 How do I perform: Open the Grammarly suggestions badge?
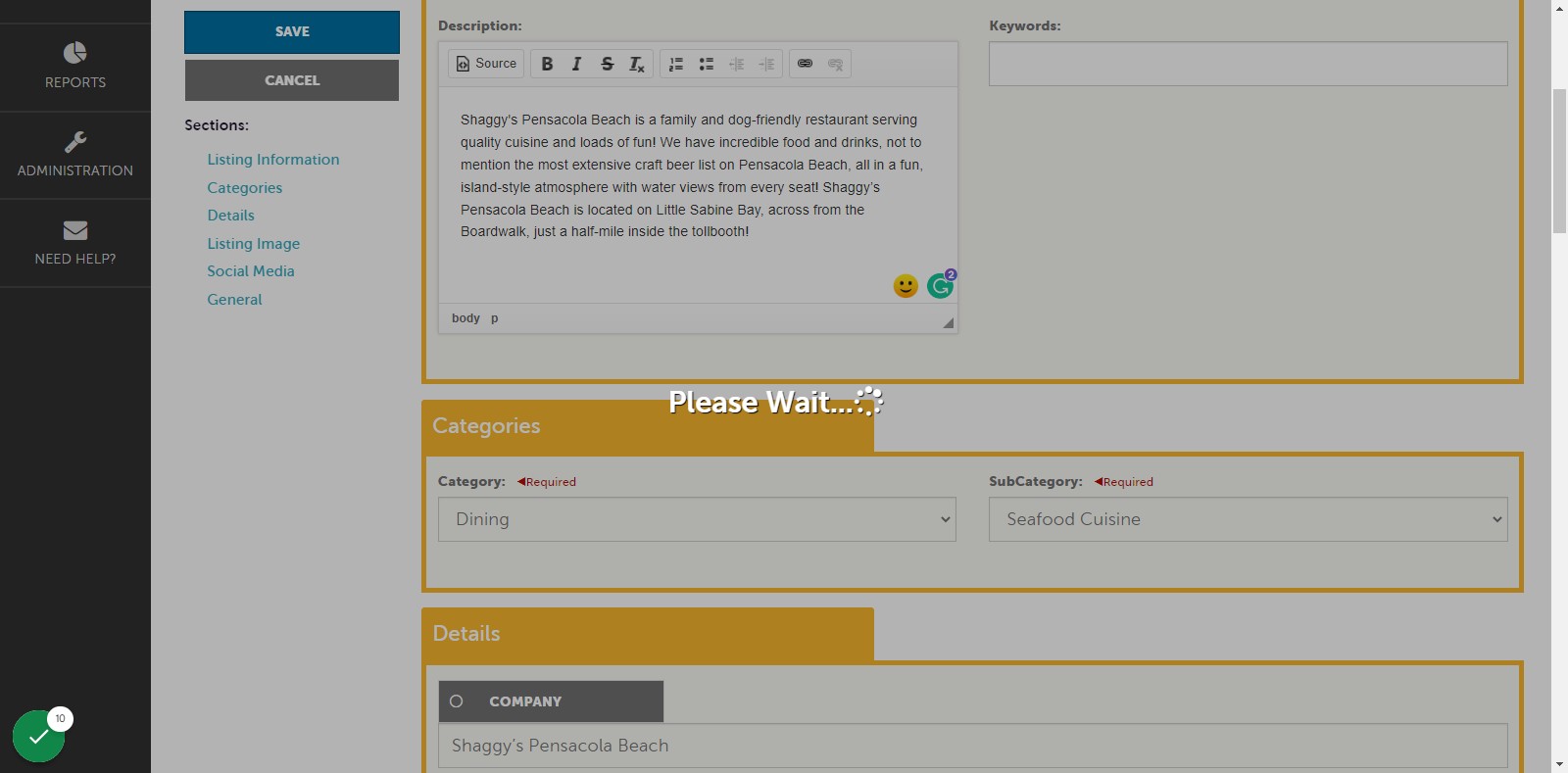coord(941,285)
